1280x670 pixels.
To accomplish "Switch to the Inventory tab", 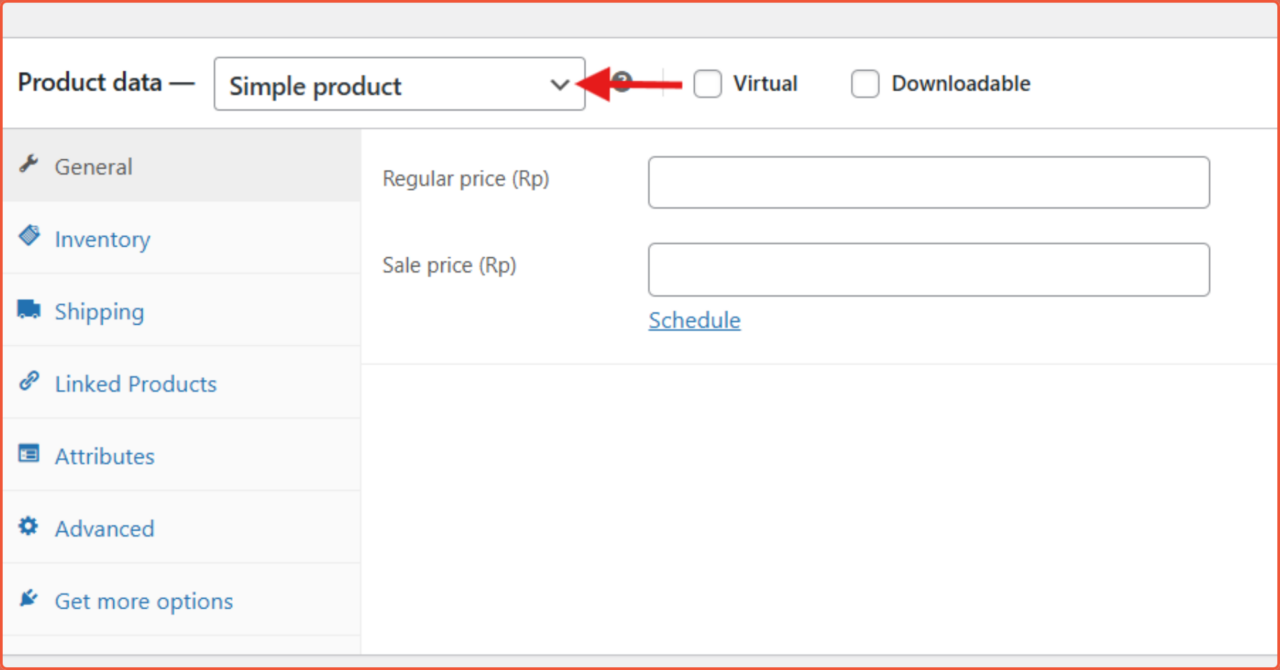I will [102, 239].
